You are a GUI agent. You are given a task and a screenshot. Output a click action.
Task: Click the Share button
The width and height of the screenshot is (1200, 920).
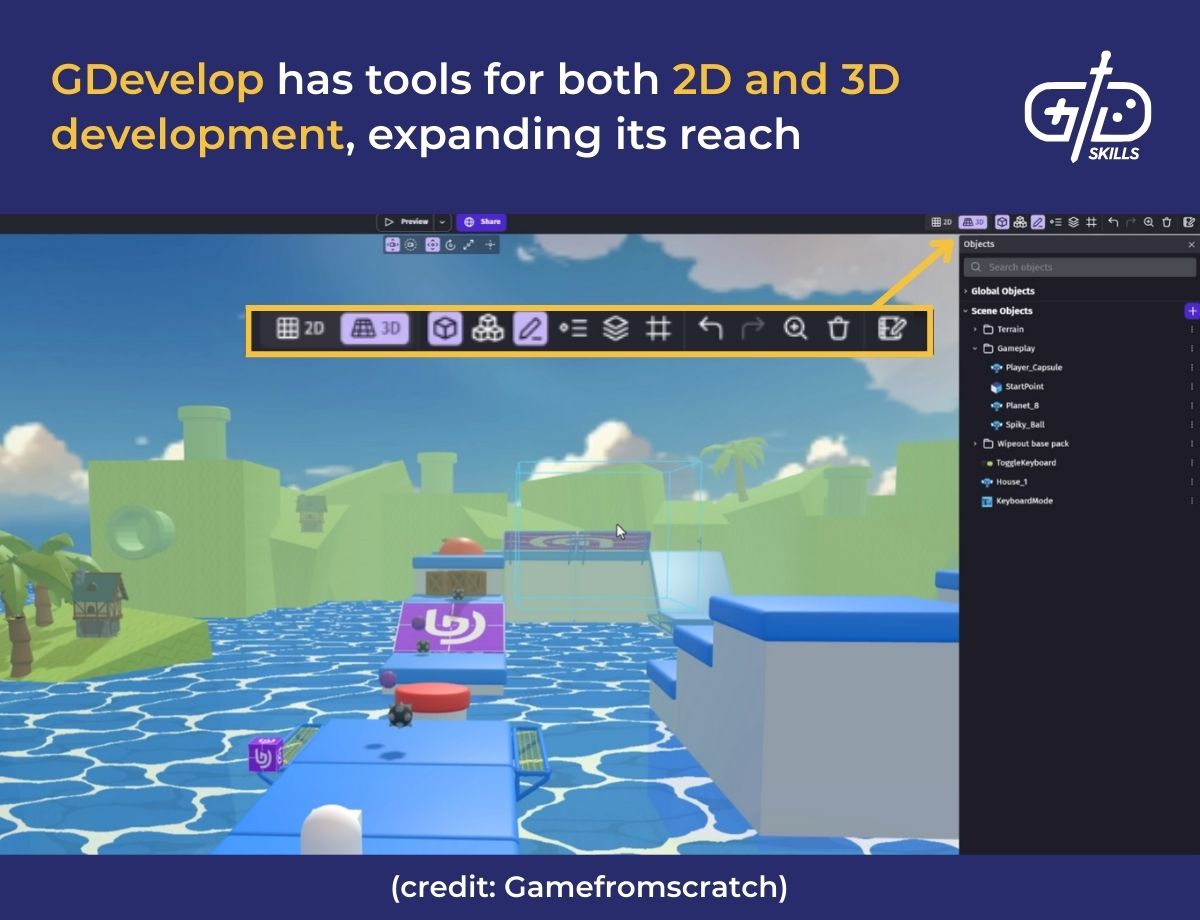481,221
